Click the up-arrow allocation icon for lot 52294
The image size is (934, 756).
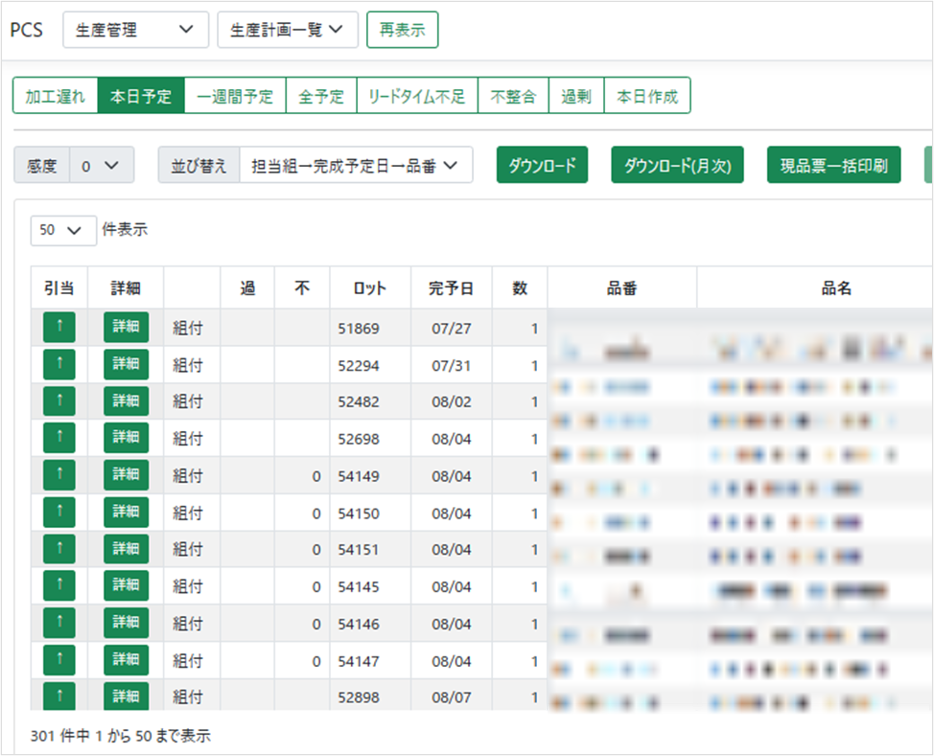tap(59, 365)
